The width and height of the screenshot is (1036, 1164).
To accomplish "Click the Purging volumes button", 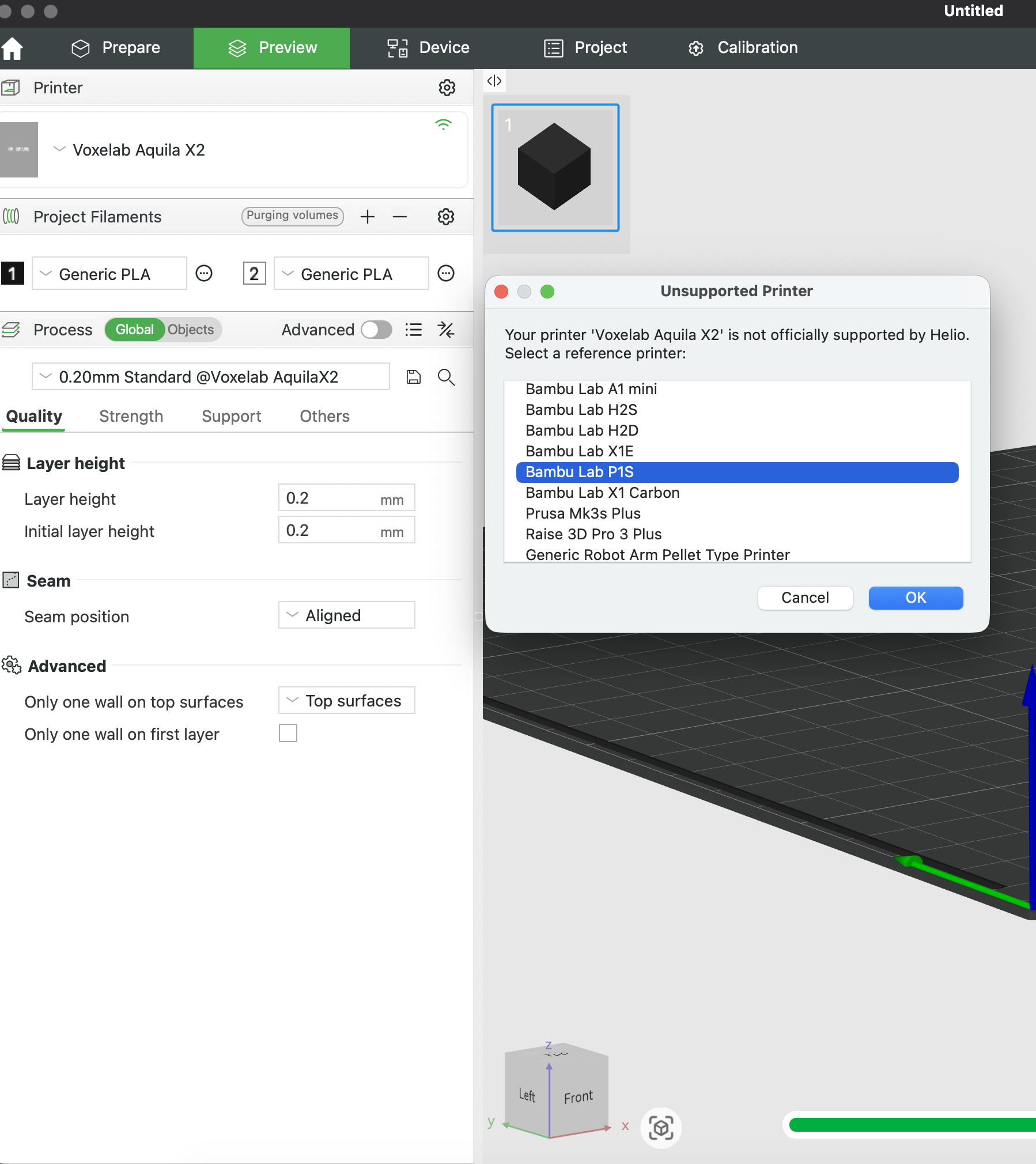I will pyautogui.click(x=292, y=216).
